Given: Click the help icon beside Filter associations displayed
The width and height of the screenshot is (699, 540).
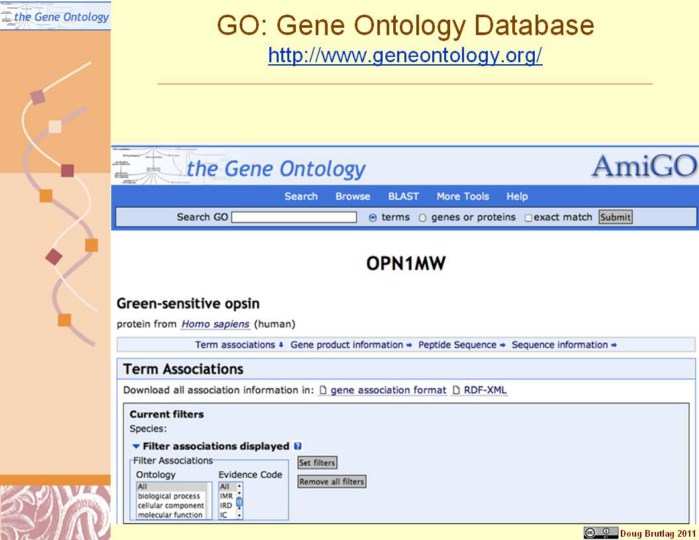Looking at the screenshot, I should (298, 446).
